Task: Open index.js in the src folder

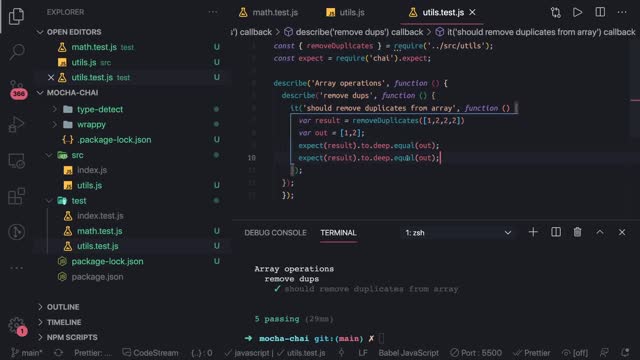Action: tap(92, 170)
